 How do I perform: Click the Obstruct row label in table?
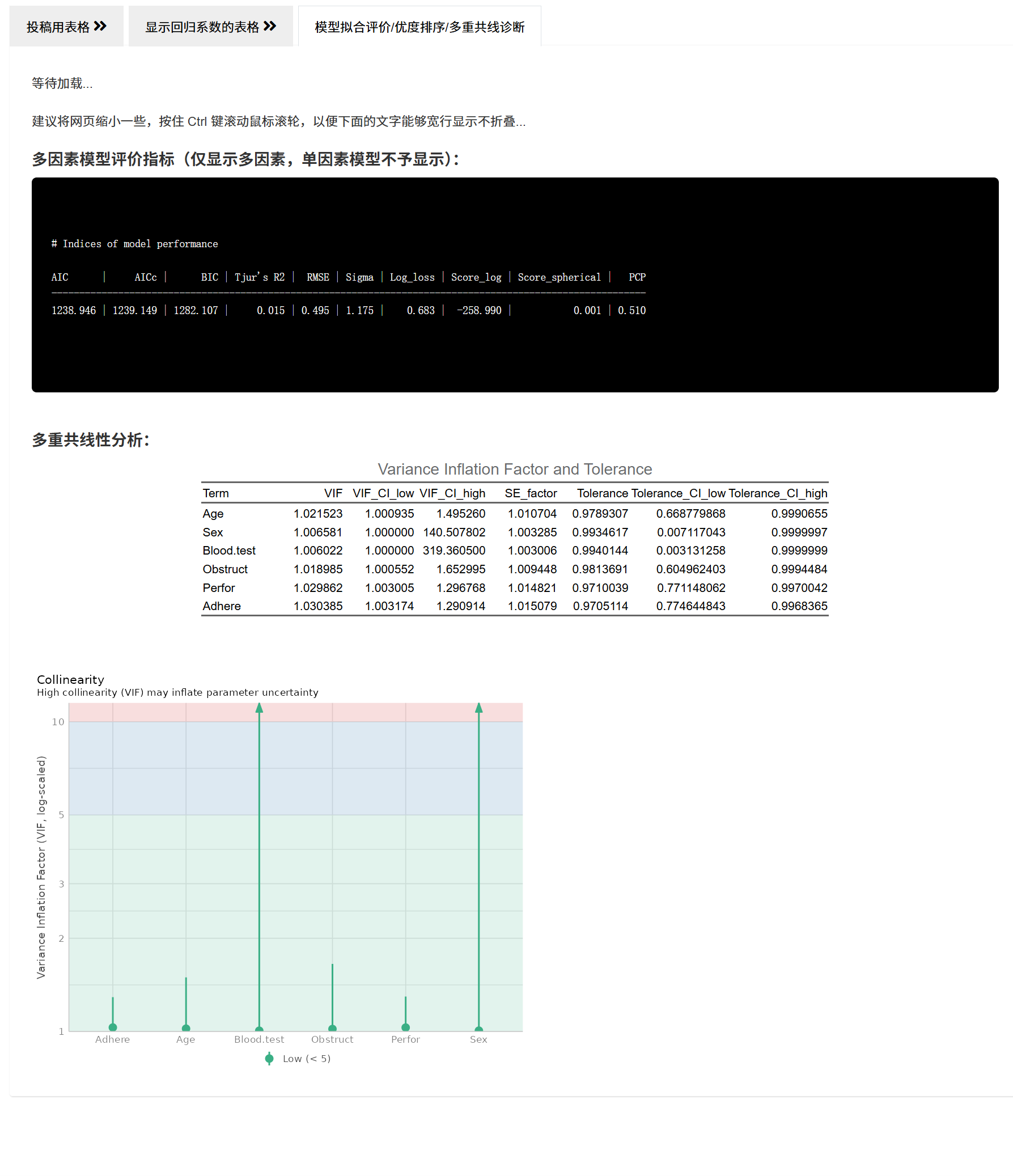225,569
